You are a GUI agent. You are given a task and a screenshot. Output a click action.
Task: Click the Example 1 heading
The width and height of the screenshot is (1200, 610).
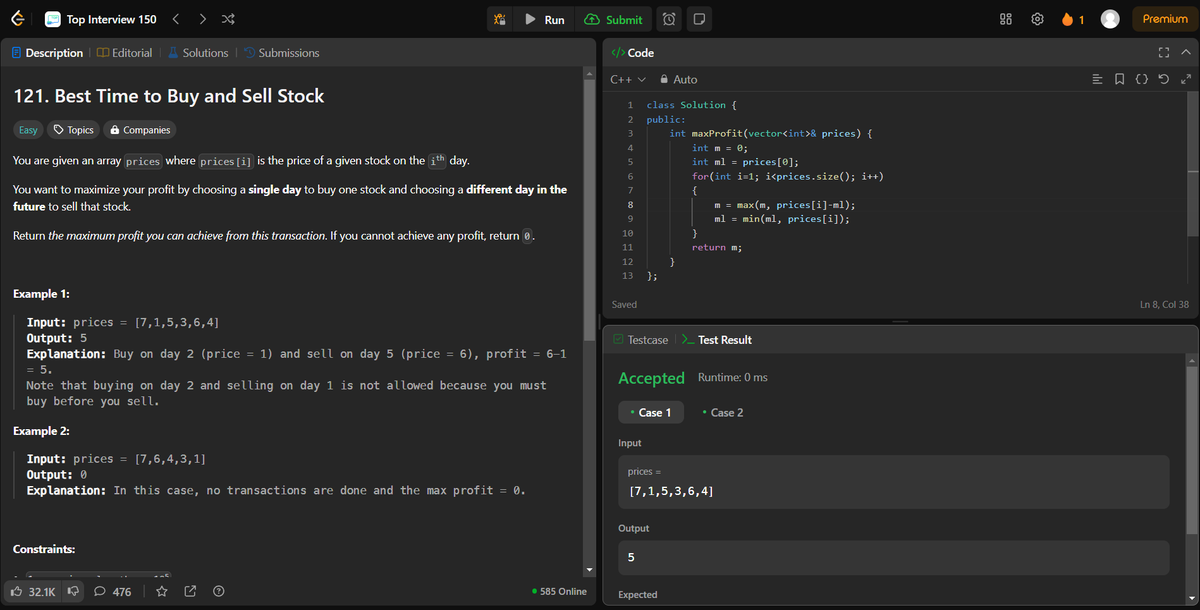click(41, 294)
